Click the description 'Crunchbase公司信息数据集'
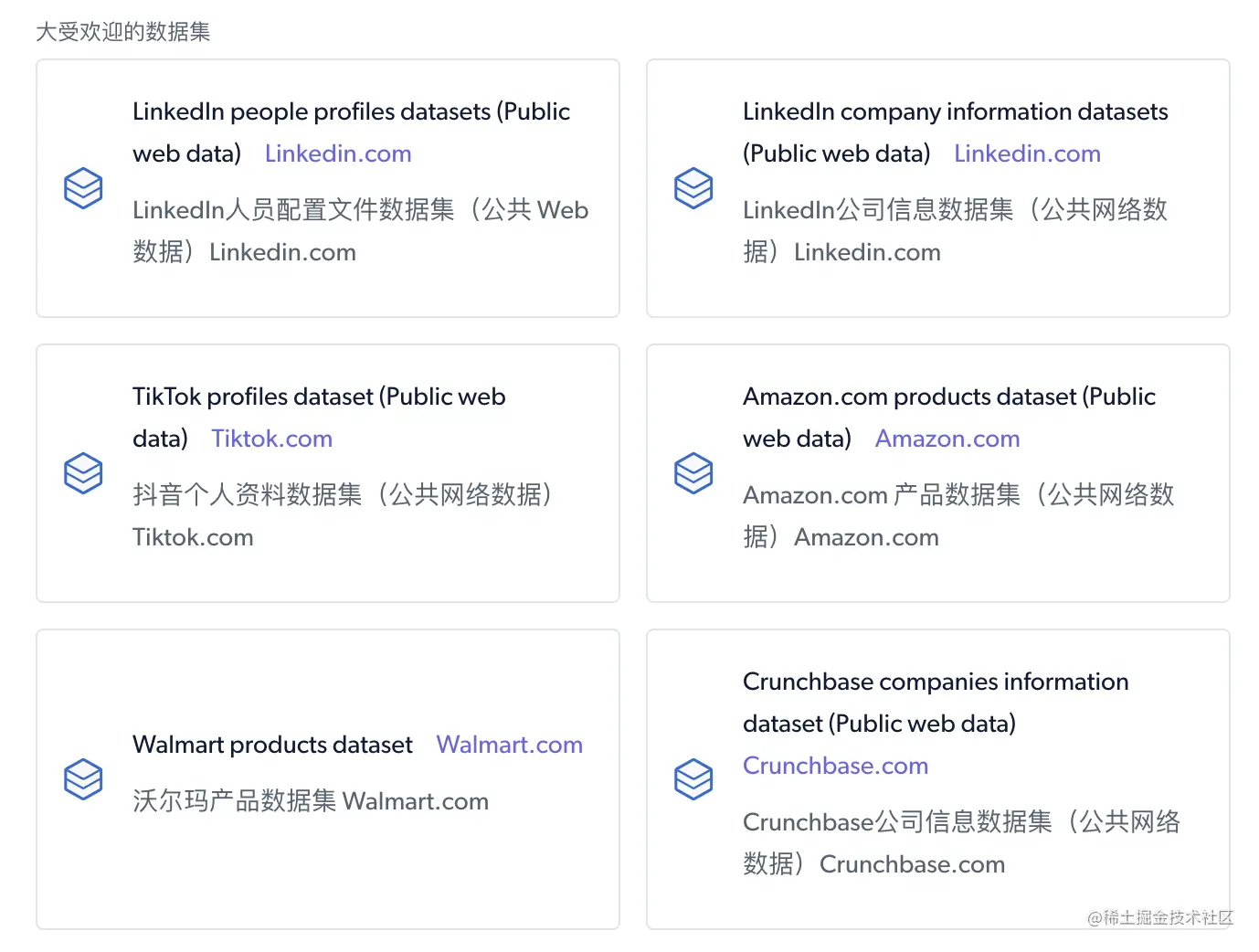The height and width of the screenshot is (952, 1259). point(897,822)
